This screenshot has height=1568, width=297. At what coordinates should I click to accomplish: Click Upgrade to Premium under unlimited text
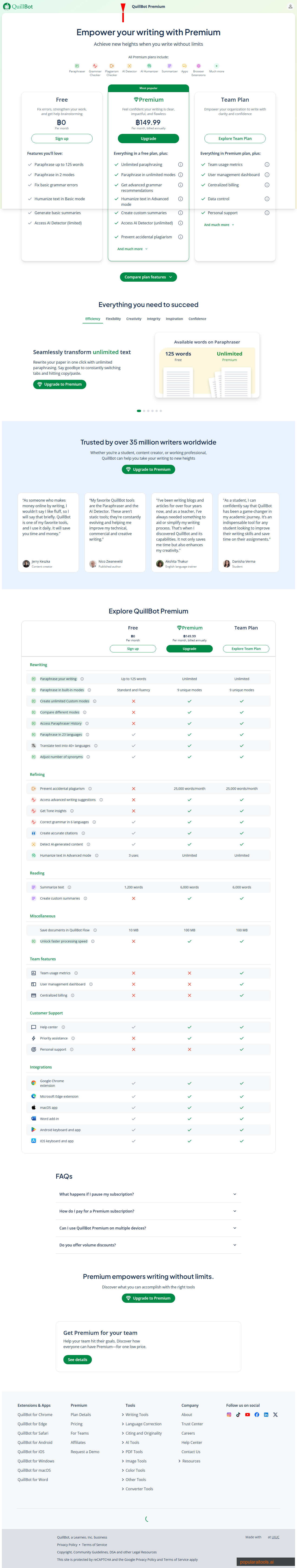pos(60,384)
